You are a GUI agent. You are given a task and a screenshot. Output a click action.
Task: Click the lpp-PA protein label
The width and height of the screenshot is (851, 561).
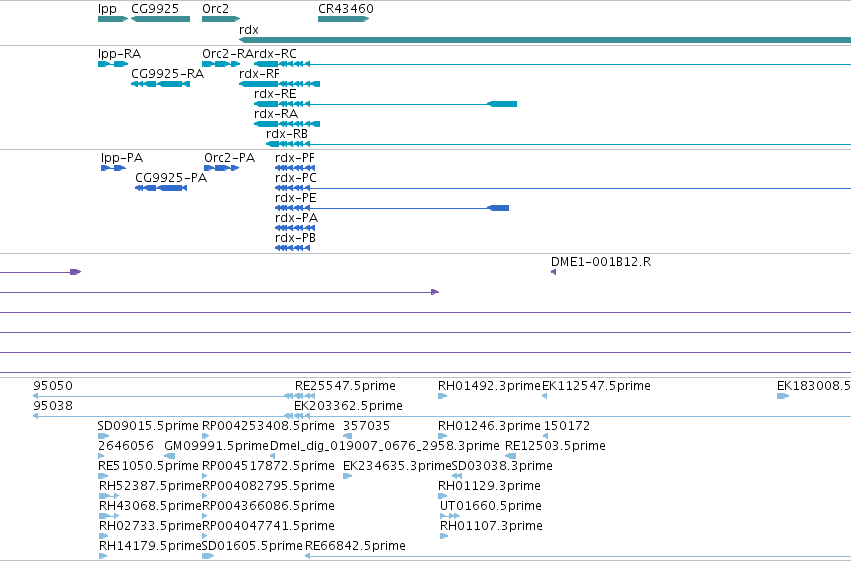coord(122,158)
